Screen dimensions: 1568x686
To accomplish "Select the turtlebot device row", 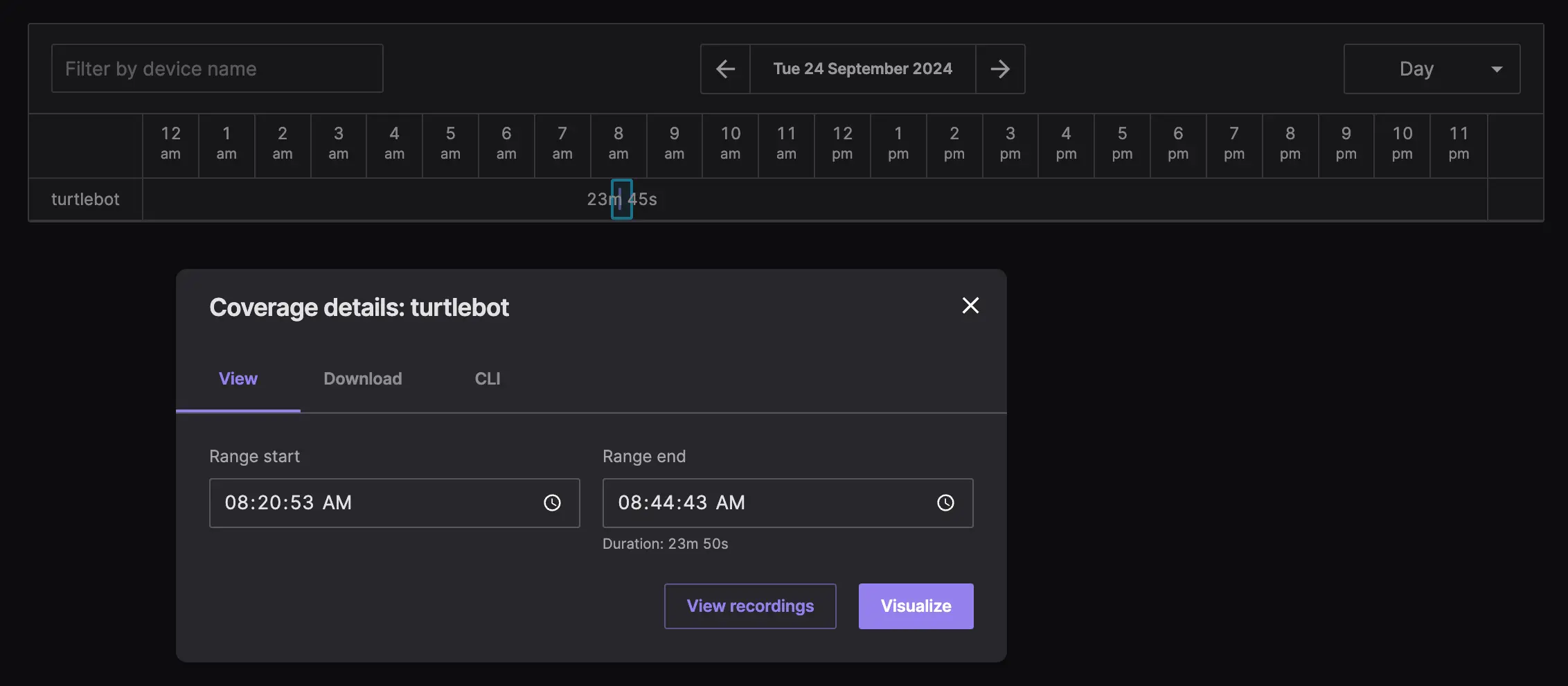I will 84,199.
